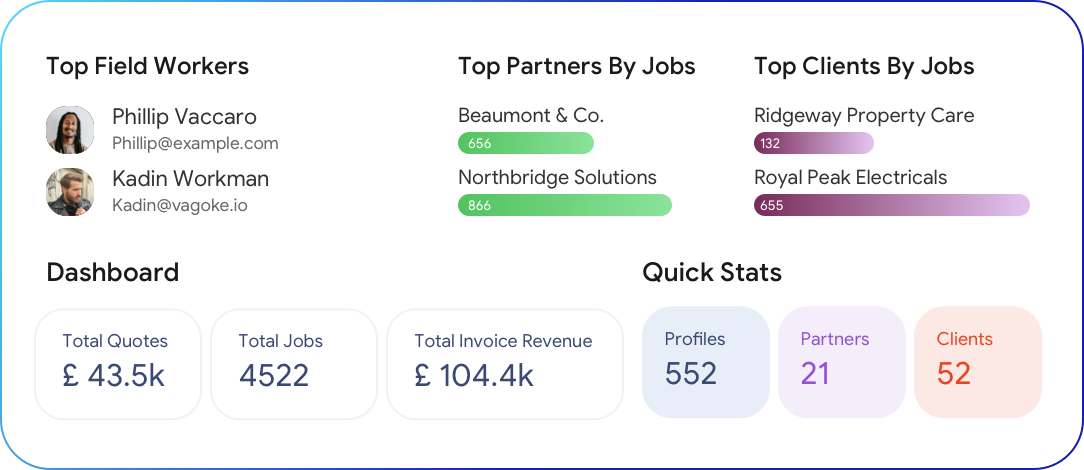Click Kadin Workman's profile avatar
The width and height of the screenshot is (1084, 470).
[70, 192]
